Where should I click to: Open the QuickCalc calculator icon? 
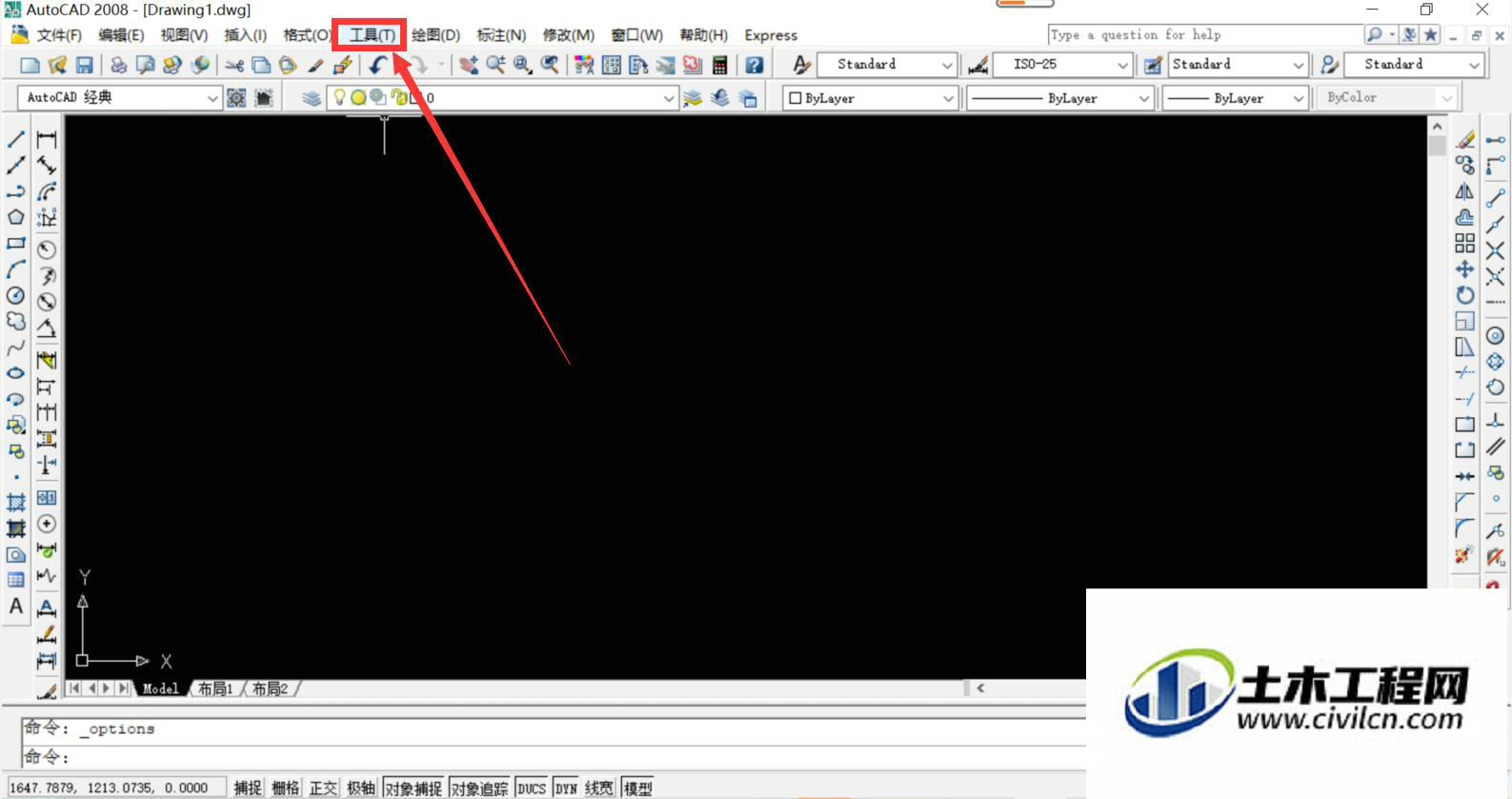coord(720,65)
